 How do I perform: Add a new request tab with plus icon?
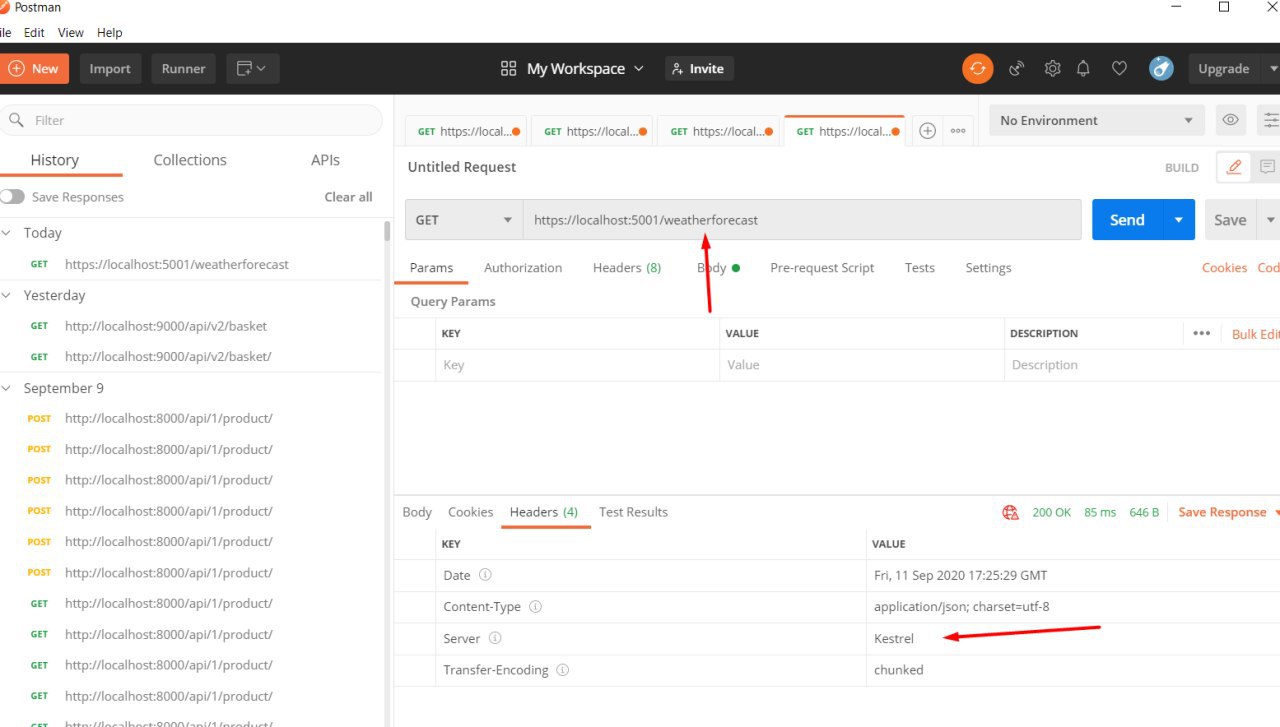point(927,131)
